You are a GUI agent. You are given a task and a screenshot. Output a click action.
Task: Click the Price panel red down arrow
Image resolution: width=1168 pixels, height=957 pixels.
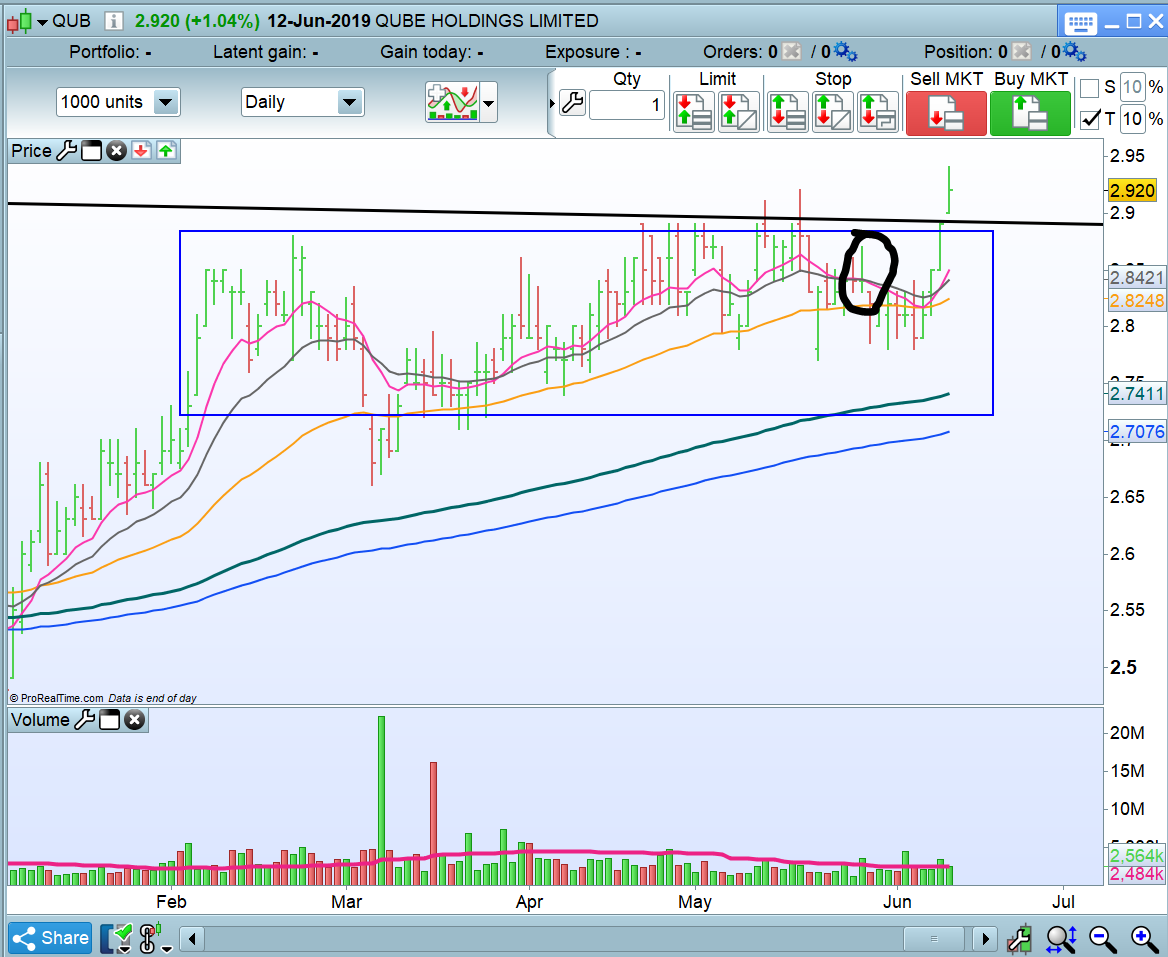pyautogui.click(x=141, y=151)
